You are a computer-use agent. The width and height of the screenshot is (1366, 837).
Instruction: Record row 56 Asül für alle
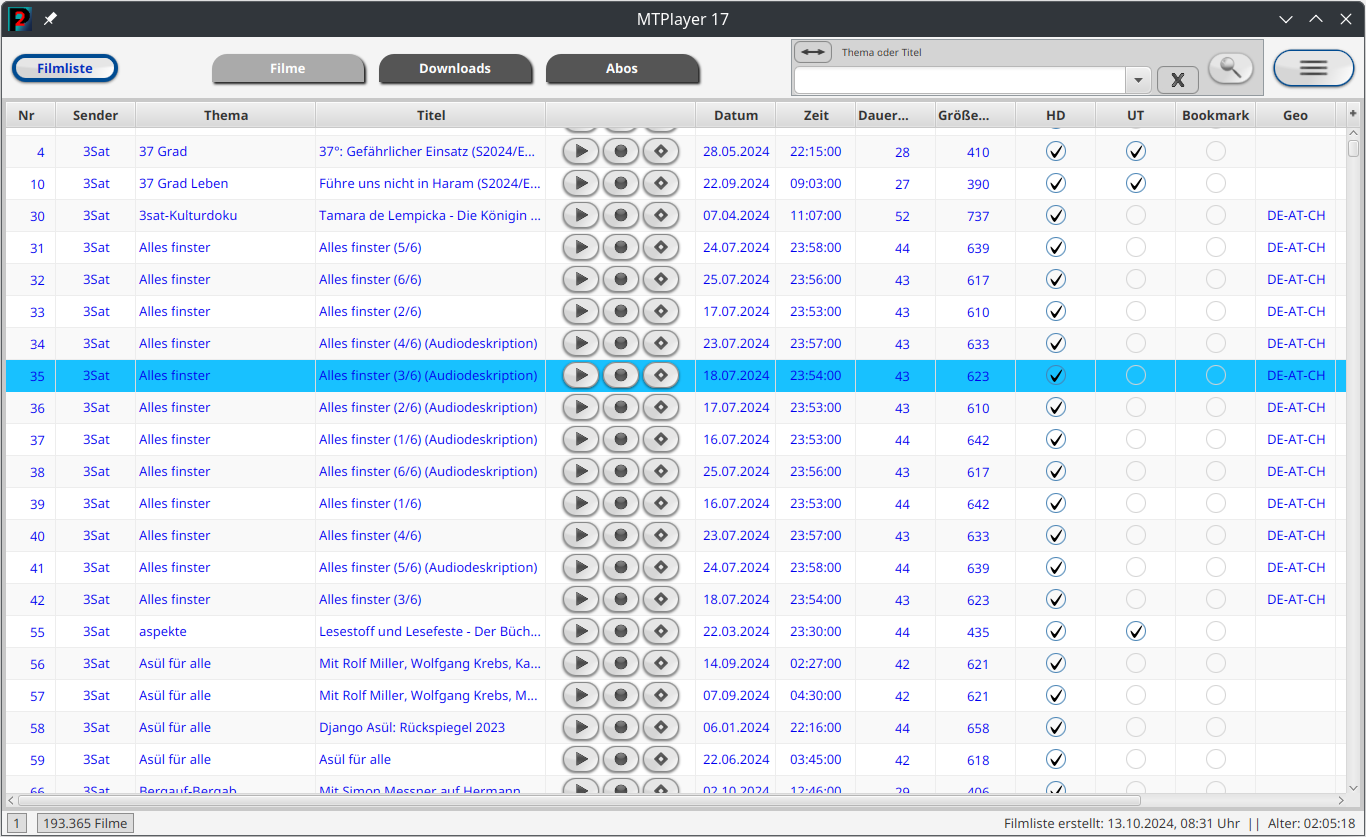point(620,664)
